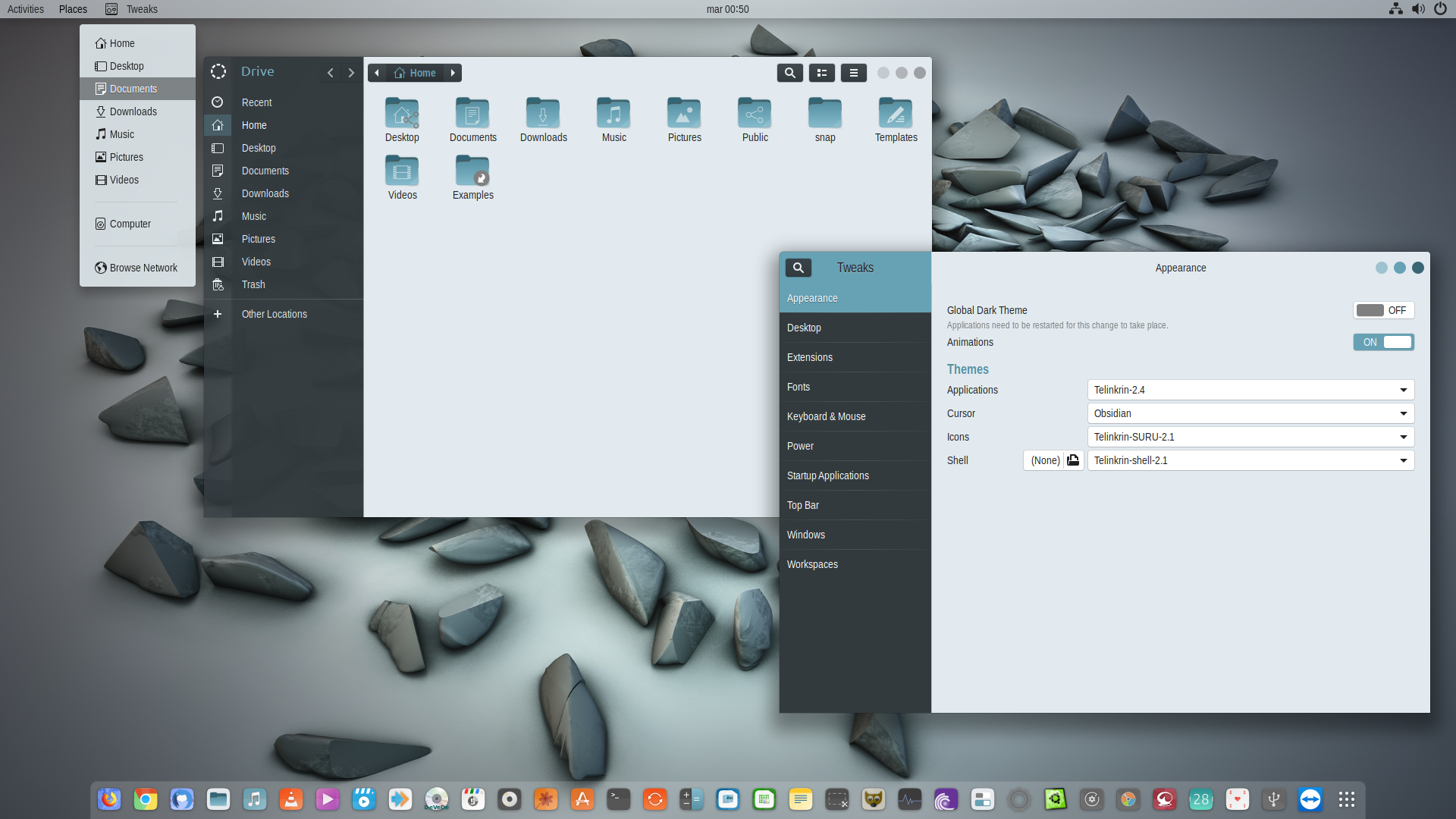Turn off the Animations switch
This screenshot has width=1456, height=819.
click(1383, 342)
